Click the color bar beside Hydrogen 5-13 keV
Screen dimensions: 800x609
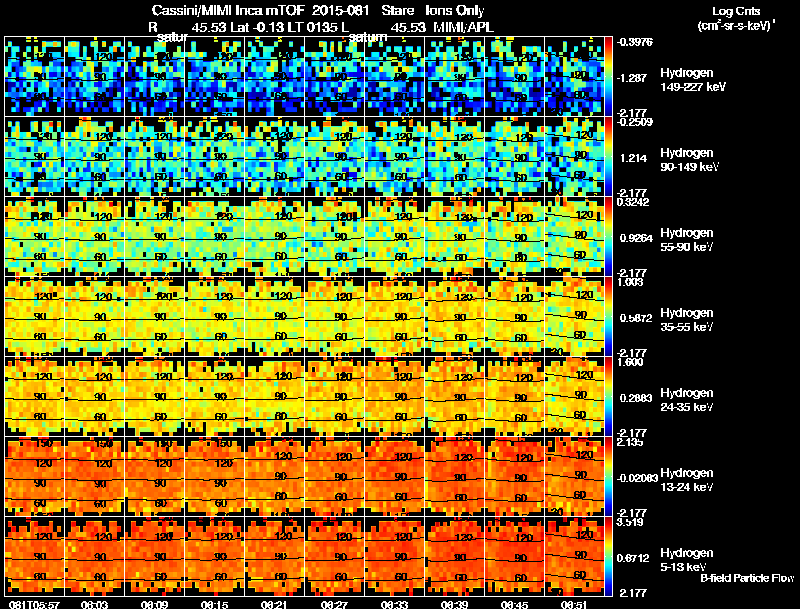click(609, 557)
